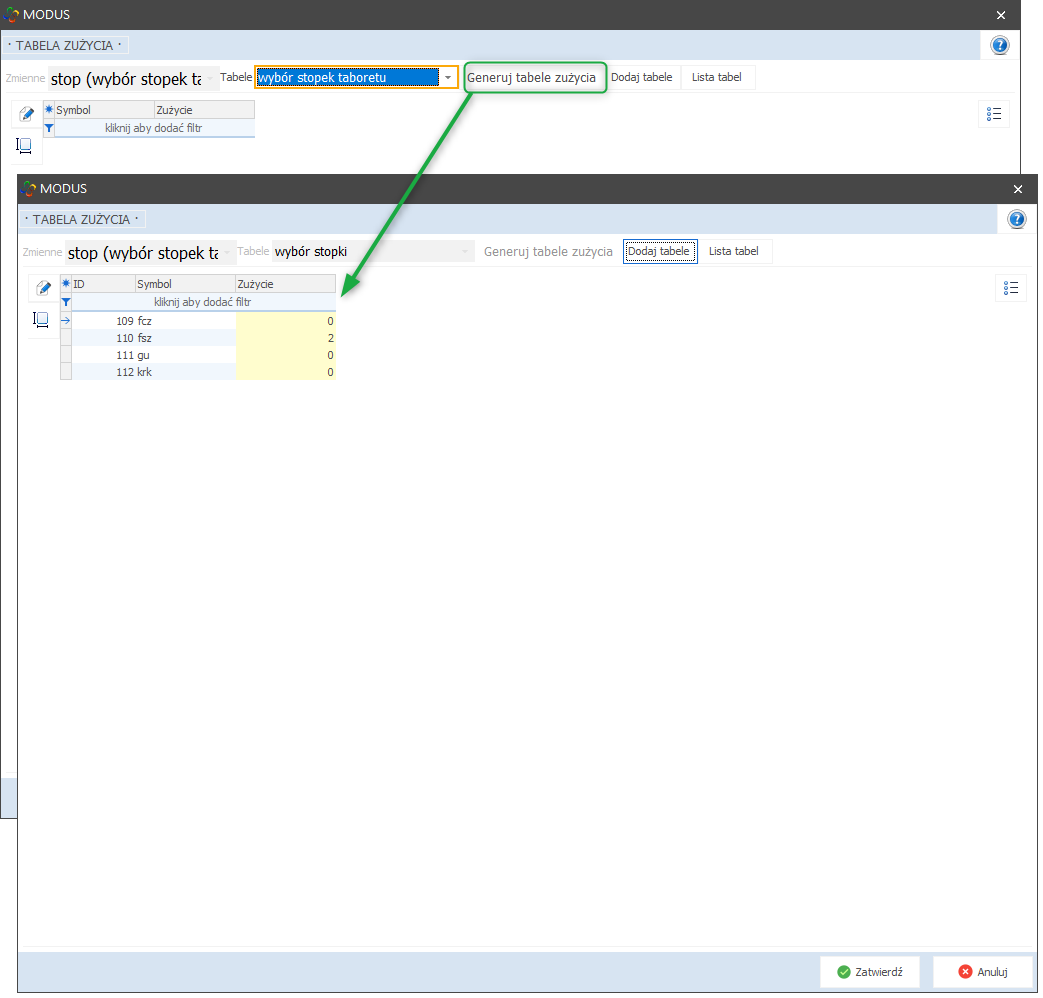Open the list options icon in the back window
The height and width of the screenshot is (998, 1043).
tap(993, 114)
